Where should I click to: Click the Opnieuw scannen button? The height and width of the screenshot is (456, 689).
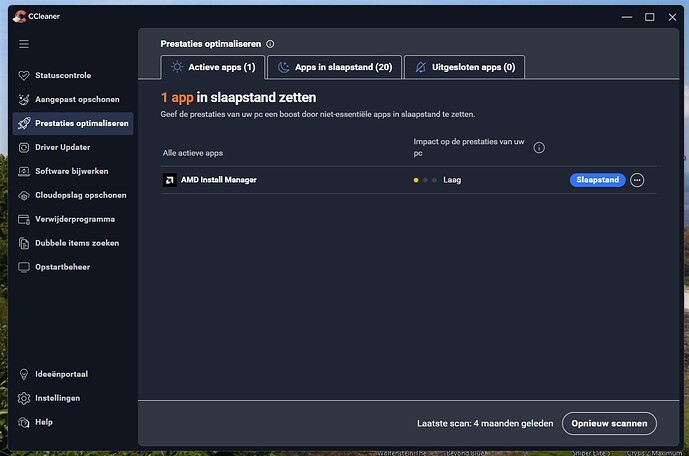pyautogui.click(x=609, y=423)
